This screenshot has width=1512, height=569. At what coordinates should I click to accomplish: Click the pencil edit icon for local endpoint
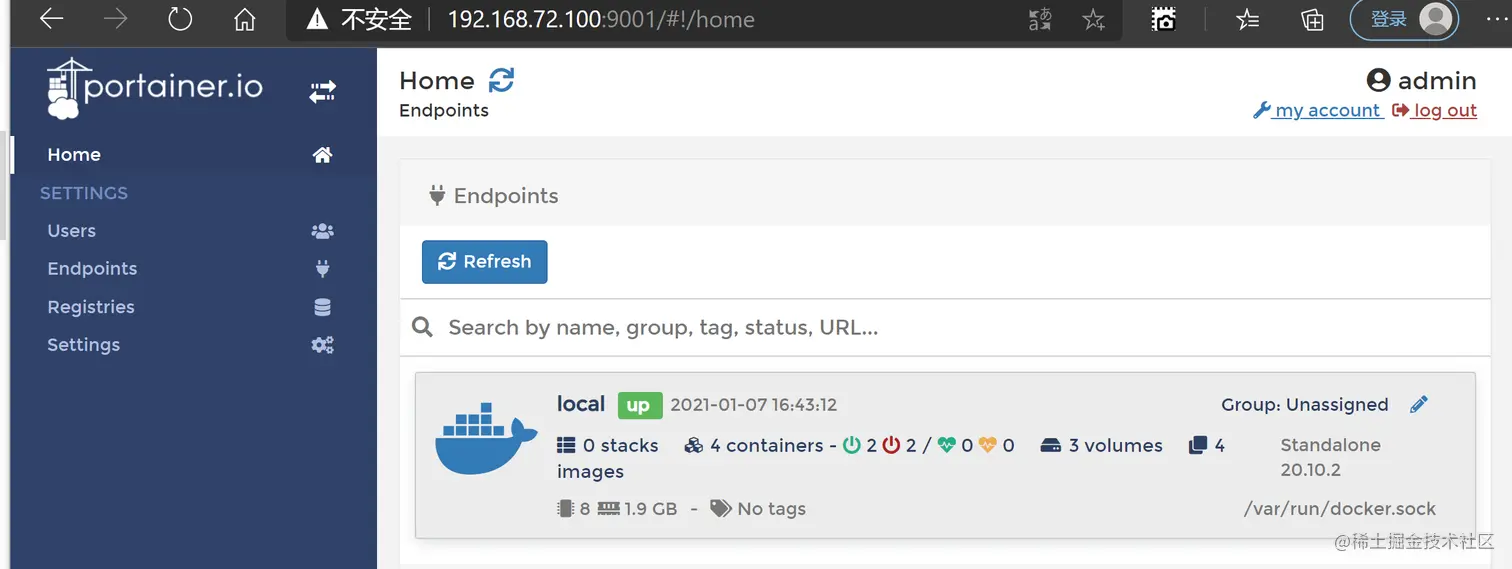1418,404
